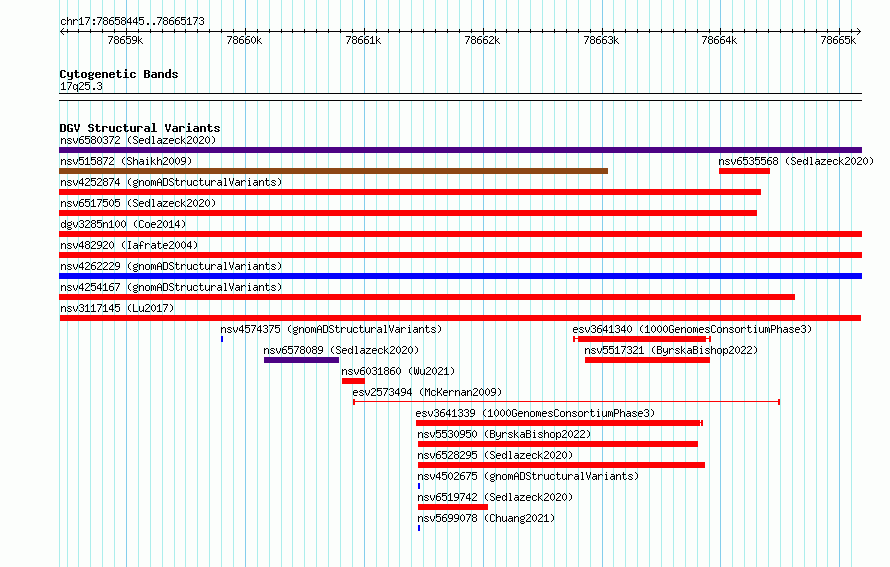Click the red nsv6528295 variant bar
The width and height of the screenshot is (890, 567).
click(x=561, y=465)
